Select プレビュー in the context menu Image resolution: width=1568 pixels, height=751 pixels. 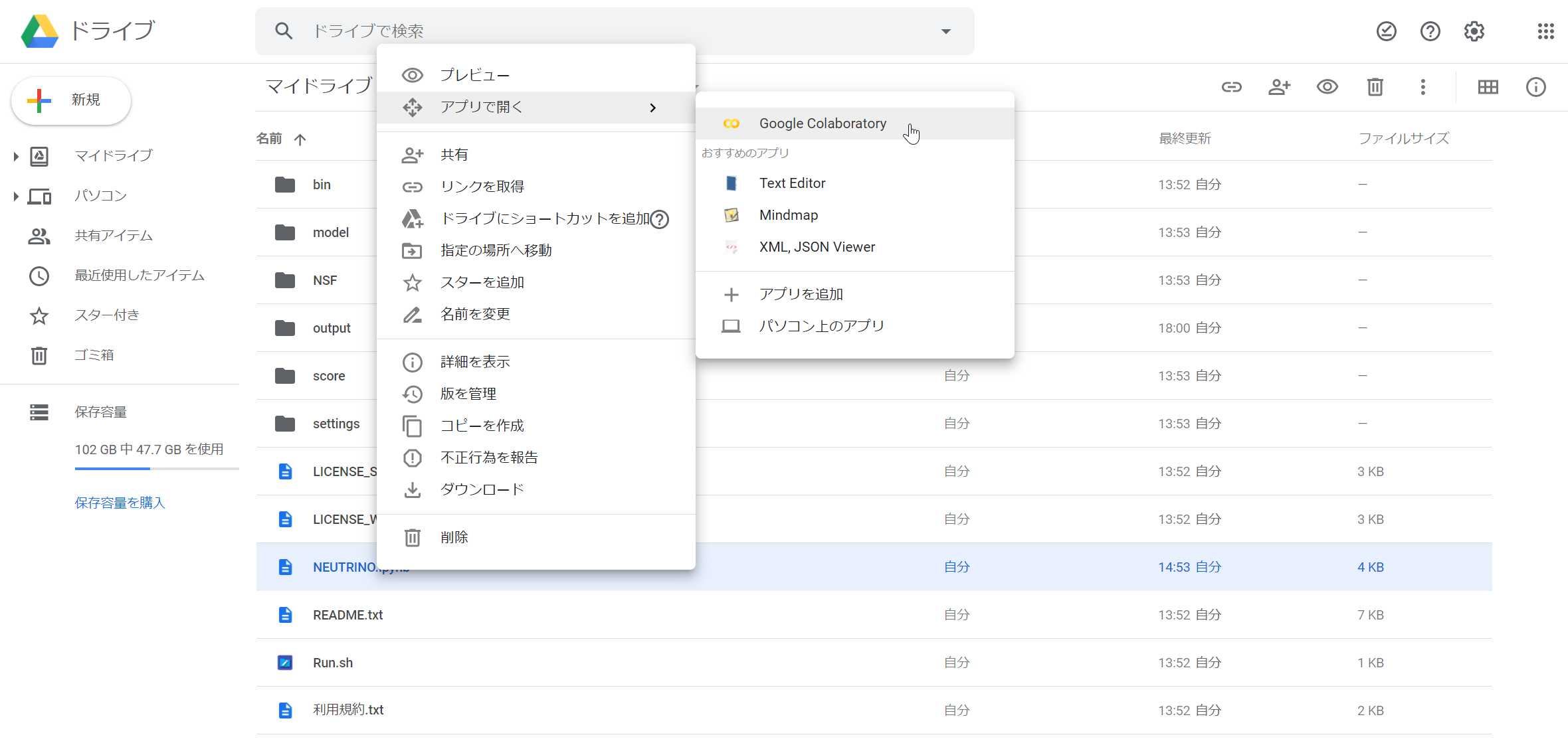click(536, 75)
